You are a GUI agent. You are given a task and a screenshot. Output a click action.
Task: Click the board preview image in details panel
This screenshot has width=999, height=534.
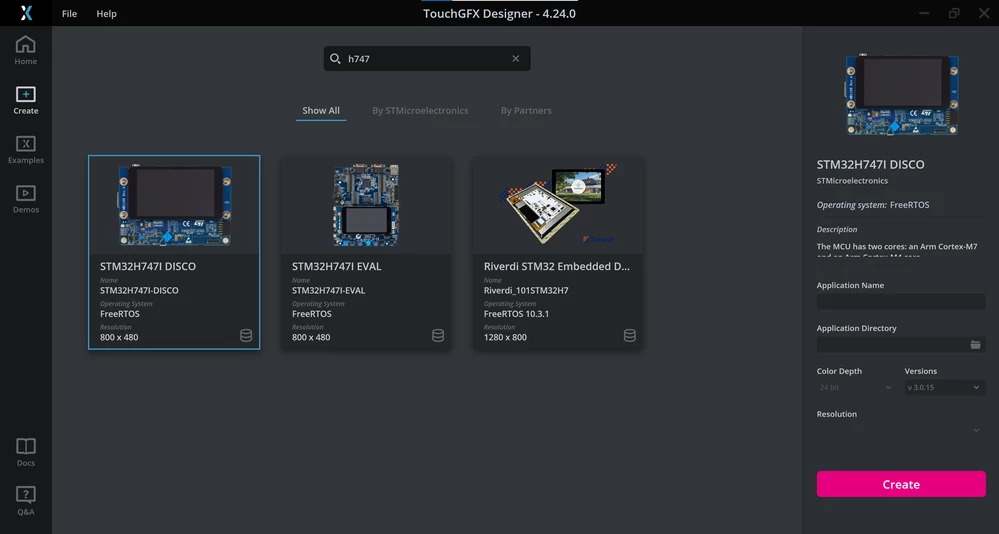click(x=902, y=95)
